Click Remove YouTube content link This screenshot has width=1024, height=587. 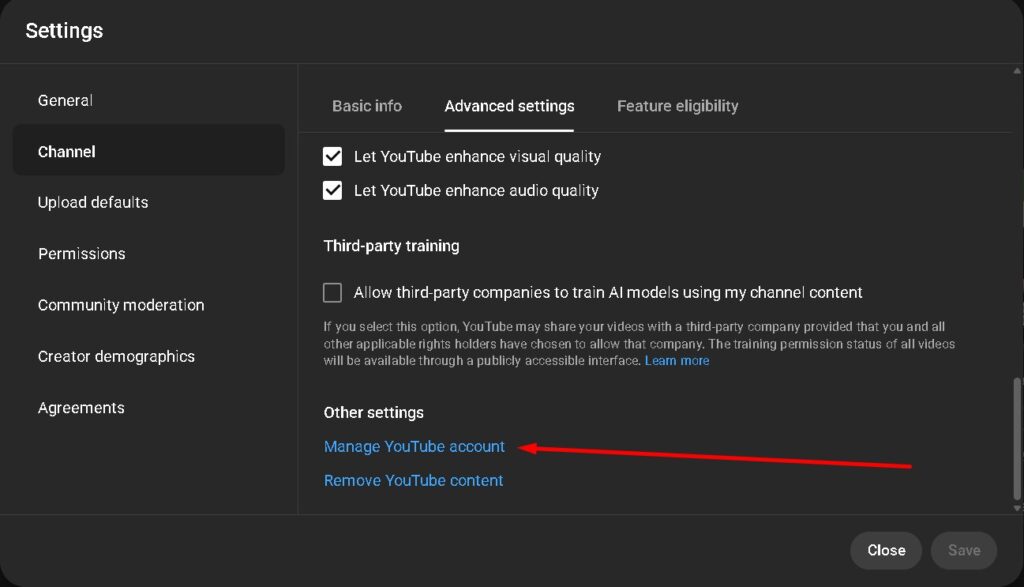click(x=413, y=481)
